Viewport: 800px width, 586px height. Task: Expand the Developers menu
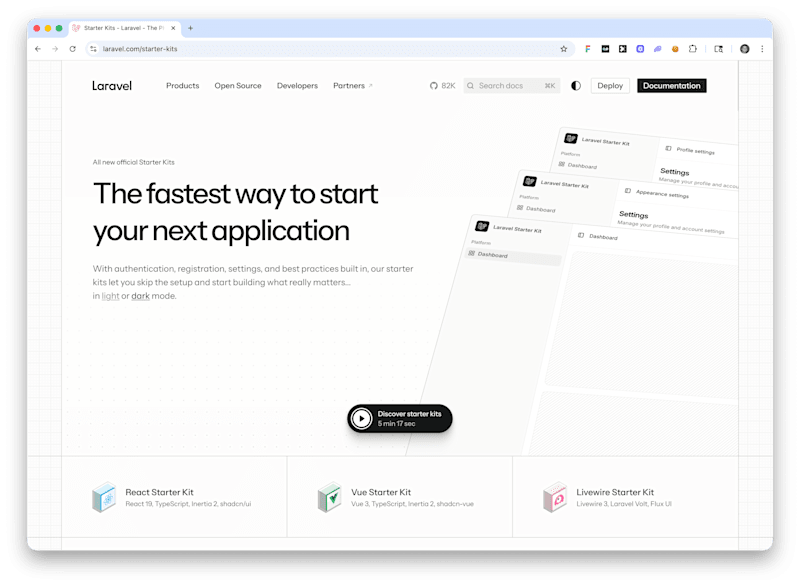point(297,86)
